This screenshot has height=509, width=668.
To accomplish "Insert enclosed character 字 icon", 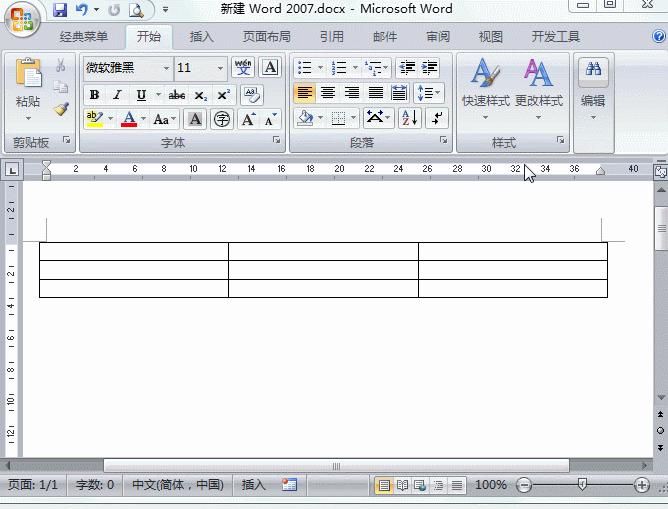I will click(222, 119).
